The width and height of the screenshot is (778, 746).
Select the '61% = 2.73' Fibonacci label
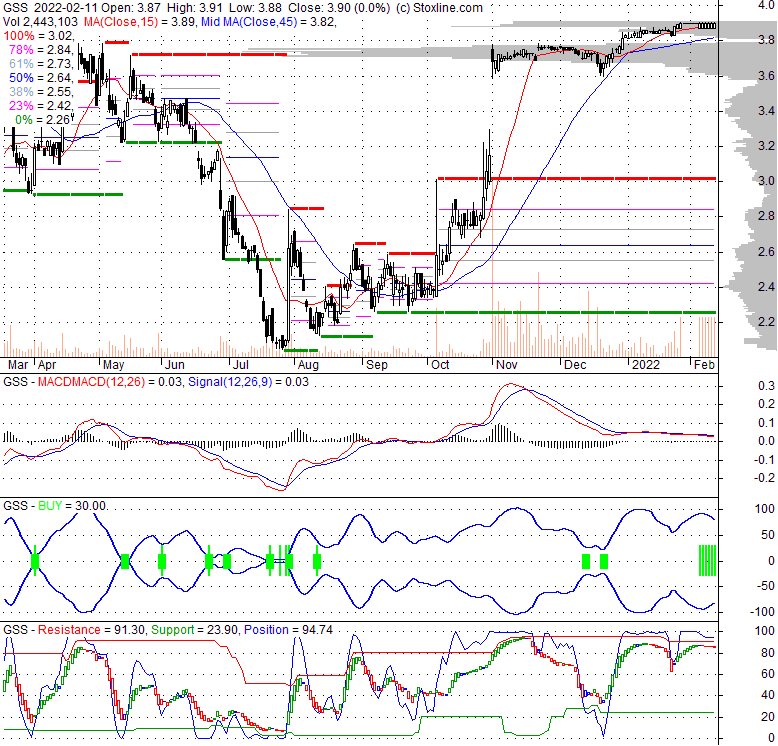(x=41, y=63)
